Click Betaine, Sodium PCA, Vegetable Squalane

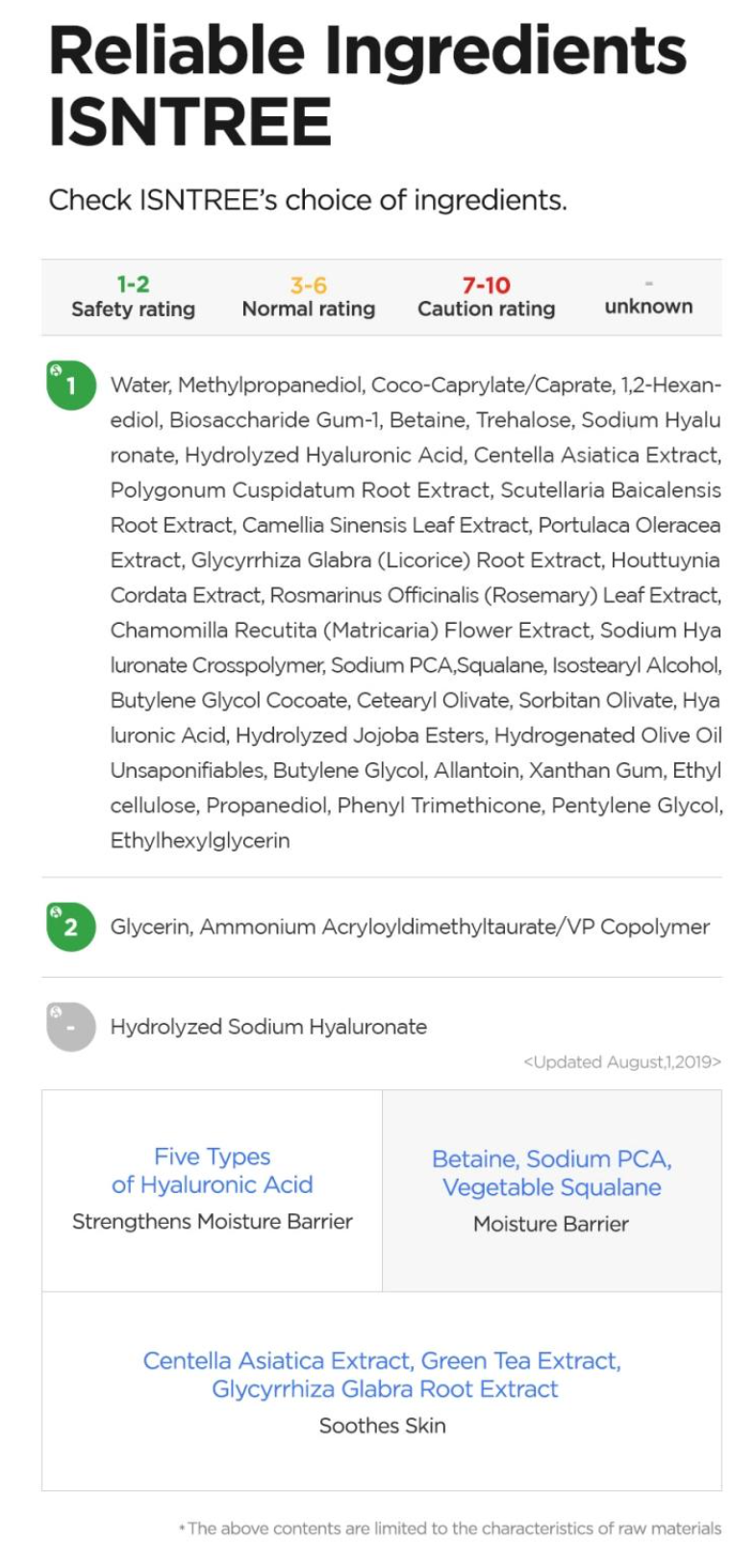pos(551,1173)
